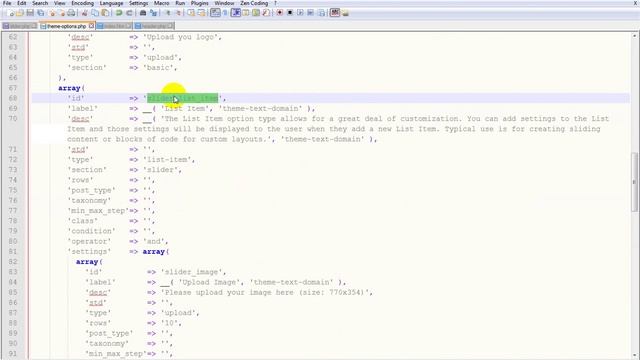Click the Paste toolbar icon

click(x=105, y=13)
